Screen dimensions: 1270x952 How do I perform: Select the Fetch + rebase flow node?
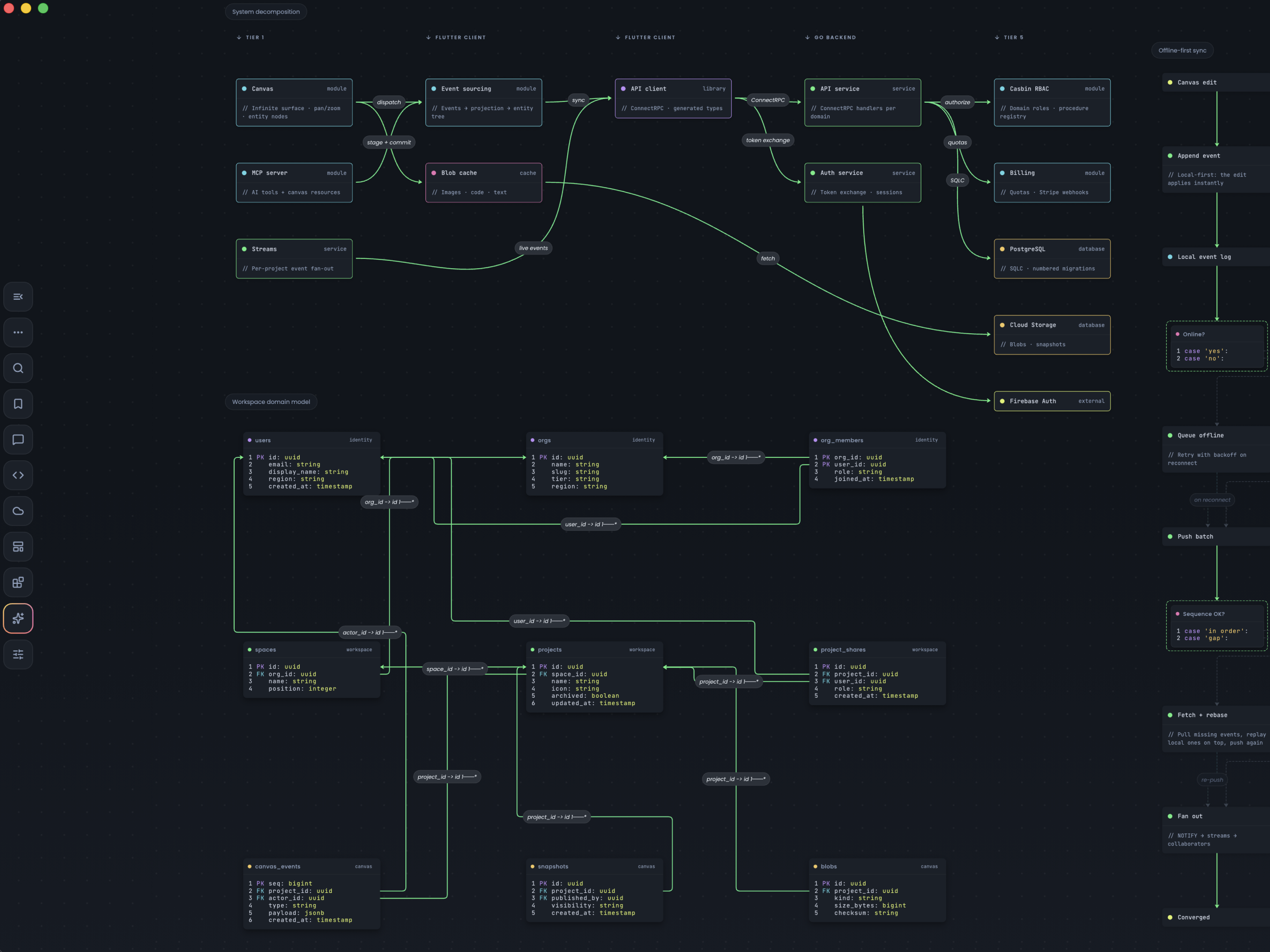point(1216,728)
